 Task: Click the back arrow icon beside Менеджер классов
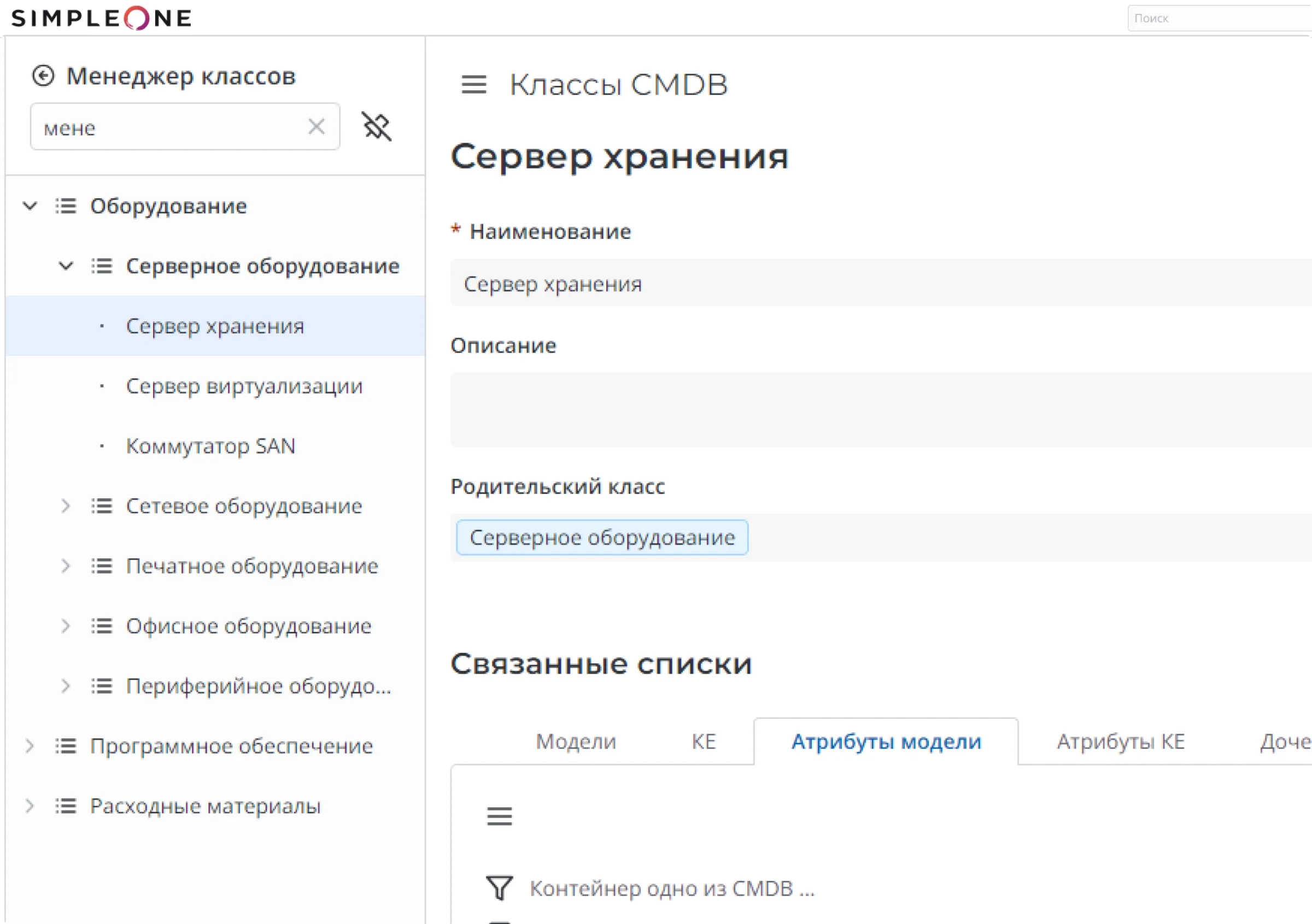43,75
